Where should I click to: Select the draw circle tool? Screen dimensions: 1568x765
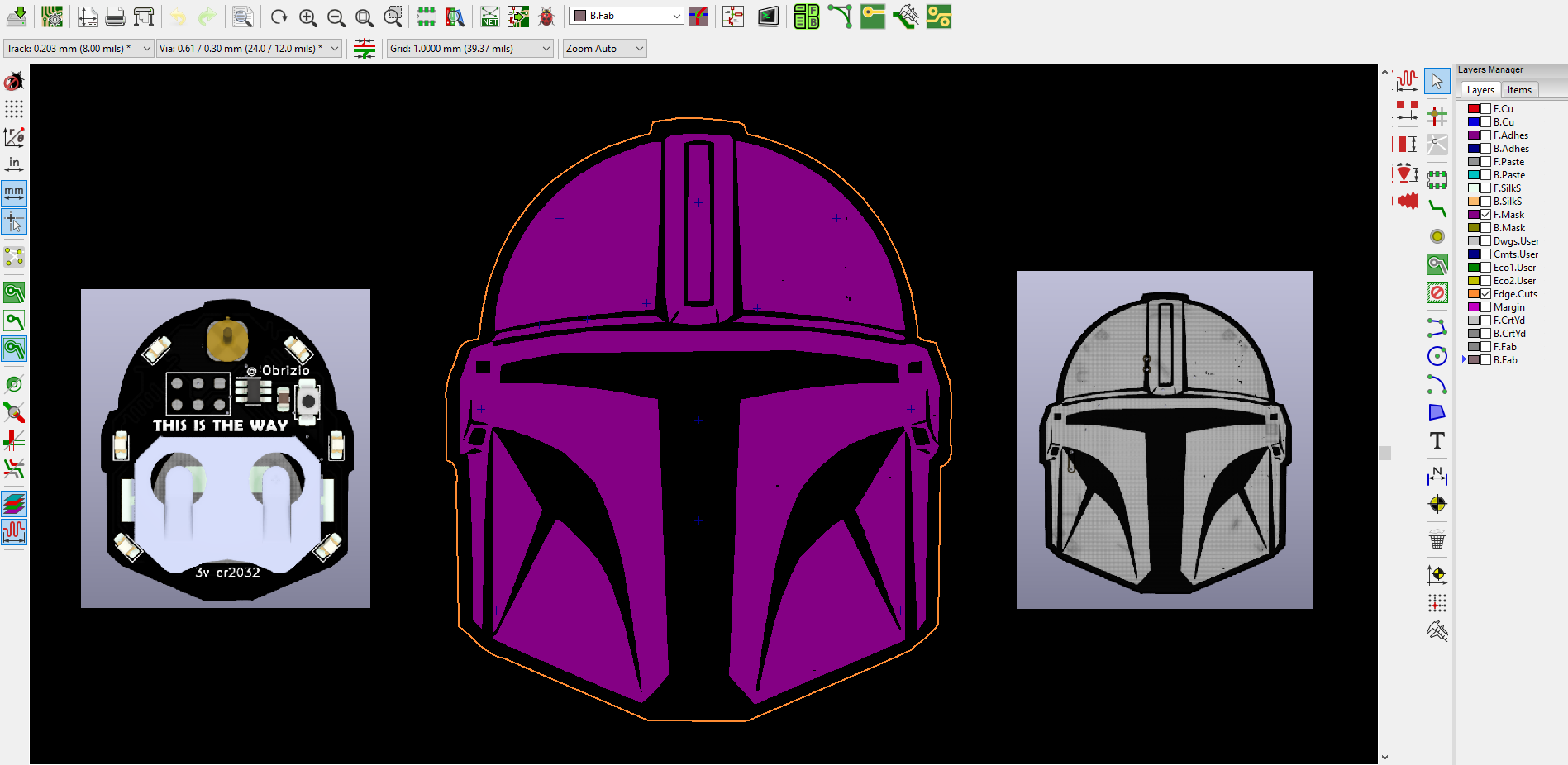point(1437,356)
